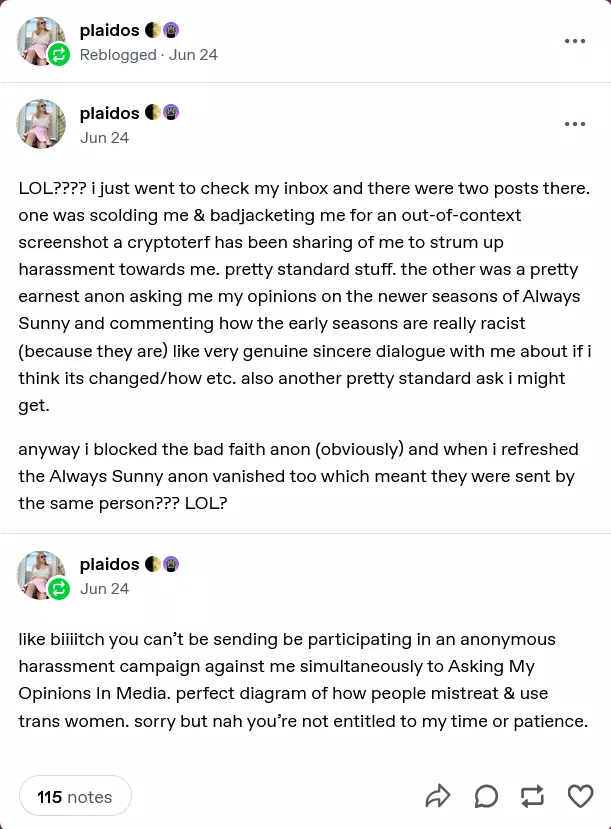Open the top reblog header options menu
Image resolution: width=611 pixels, height=829 pixels.
tap(574, 41)
